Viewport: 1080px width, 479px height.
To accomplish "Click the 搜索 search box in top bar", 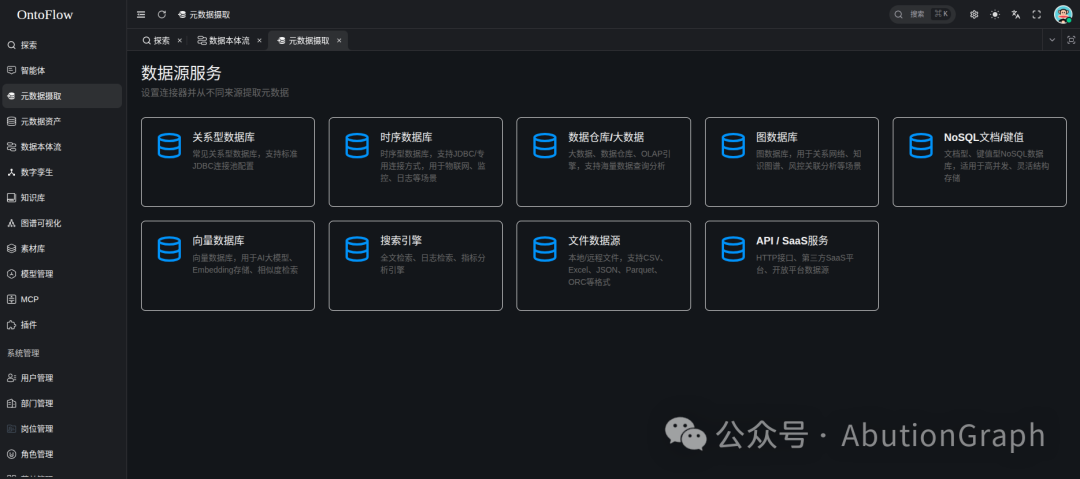I will (x=922, y=14).
